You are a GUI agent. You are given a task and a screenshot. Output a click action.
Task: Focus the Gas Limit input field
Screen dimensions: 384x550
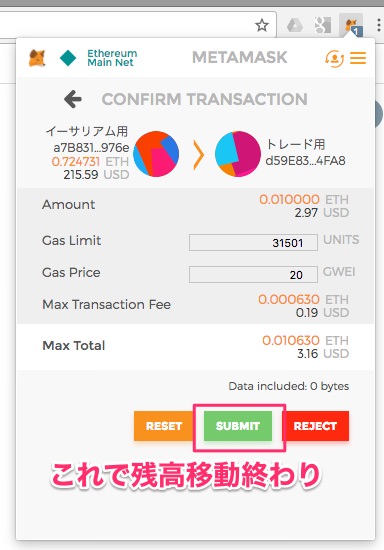(253, 242)
